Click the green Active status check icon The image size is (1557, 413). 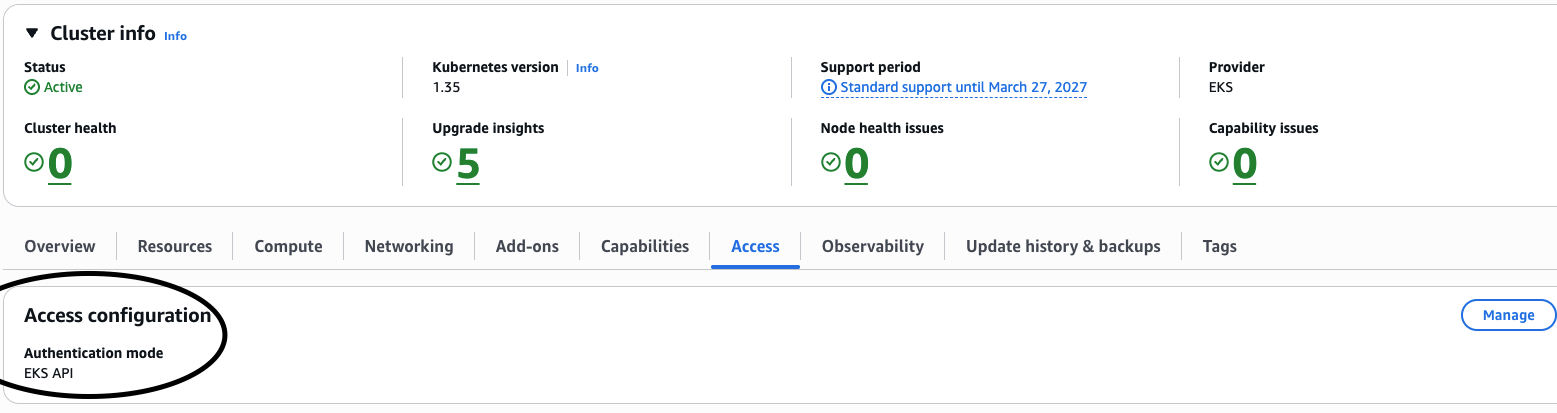[32, 87]
